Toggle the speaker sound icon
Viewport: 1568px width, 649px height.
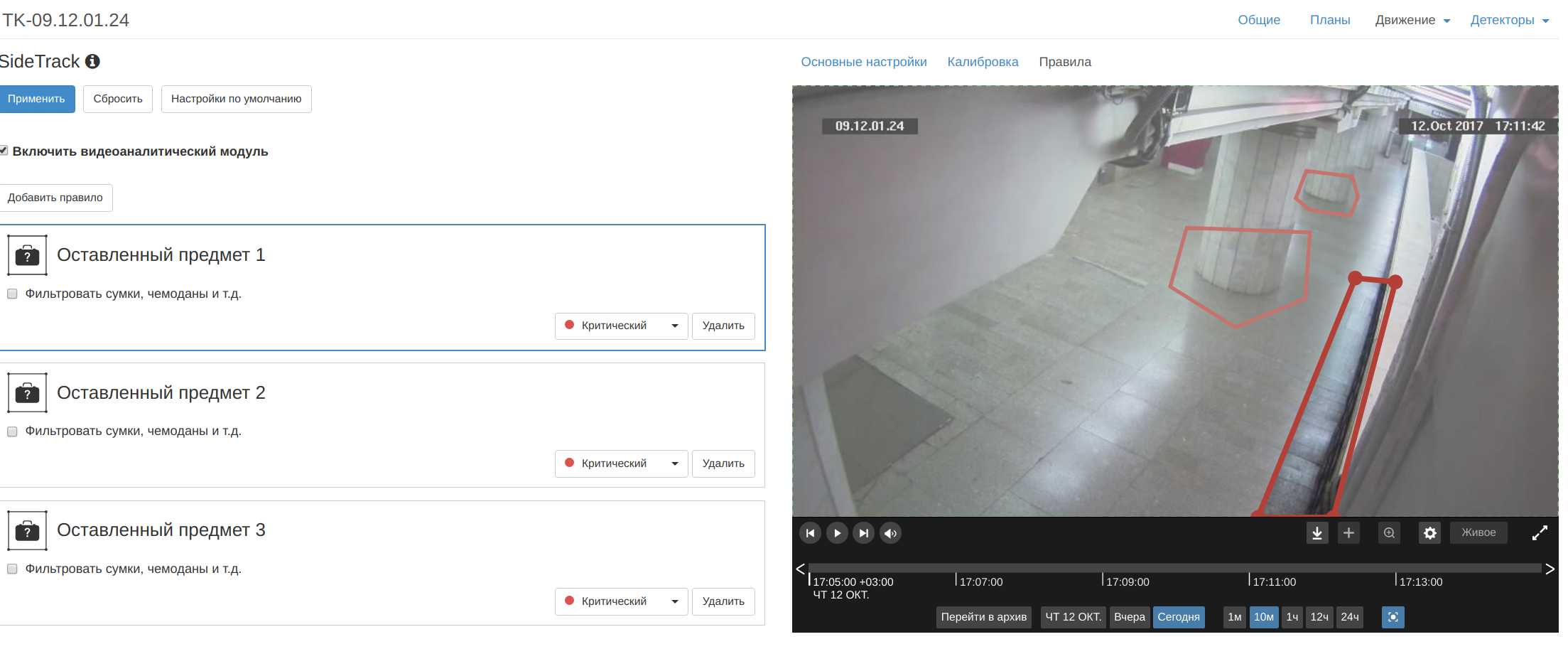click(x=890, y=533)
